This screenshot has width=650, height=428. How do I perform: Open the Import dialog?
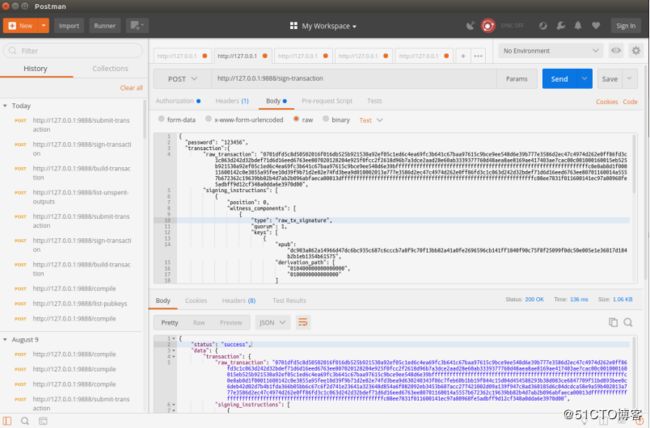tap(69, 26)
